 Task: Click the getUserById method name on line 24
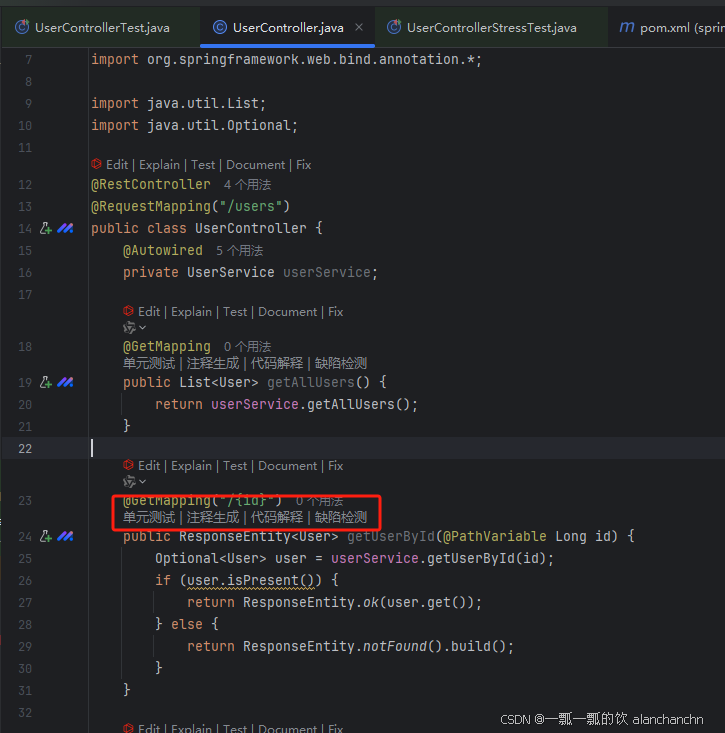pos(391,537)
